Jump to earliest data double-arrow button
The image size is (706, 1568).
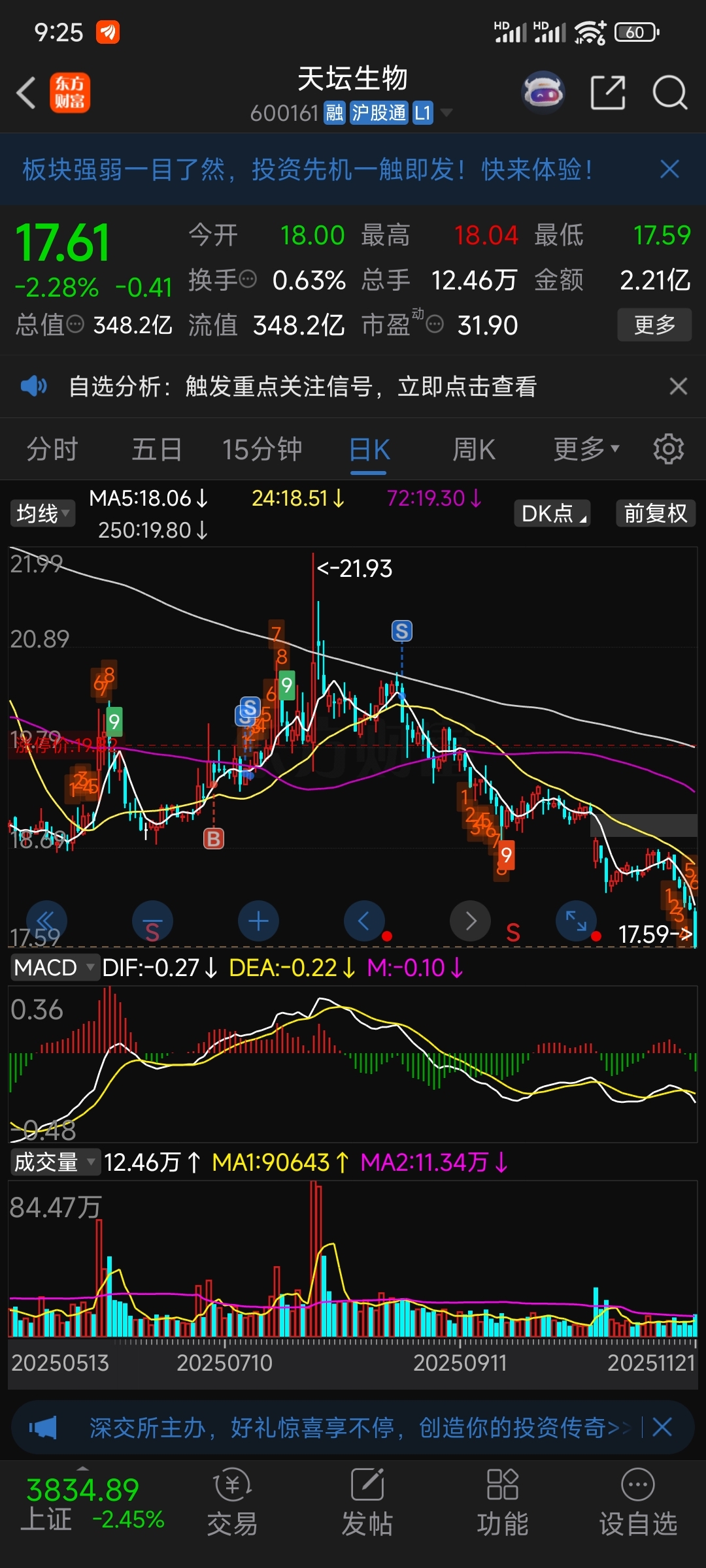pos(46,921)
